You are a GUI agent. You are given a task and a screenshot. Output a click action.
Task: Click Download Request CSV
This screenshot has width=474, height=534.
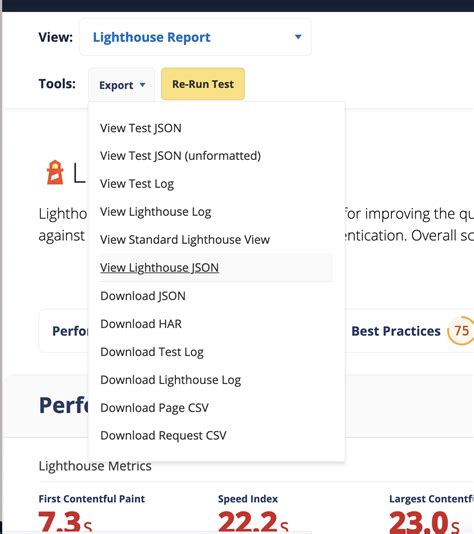pyautogui.click(x=163, y=436)
